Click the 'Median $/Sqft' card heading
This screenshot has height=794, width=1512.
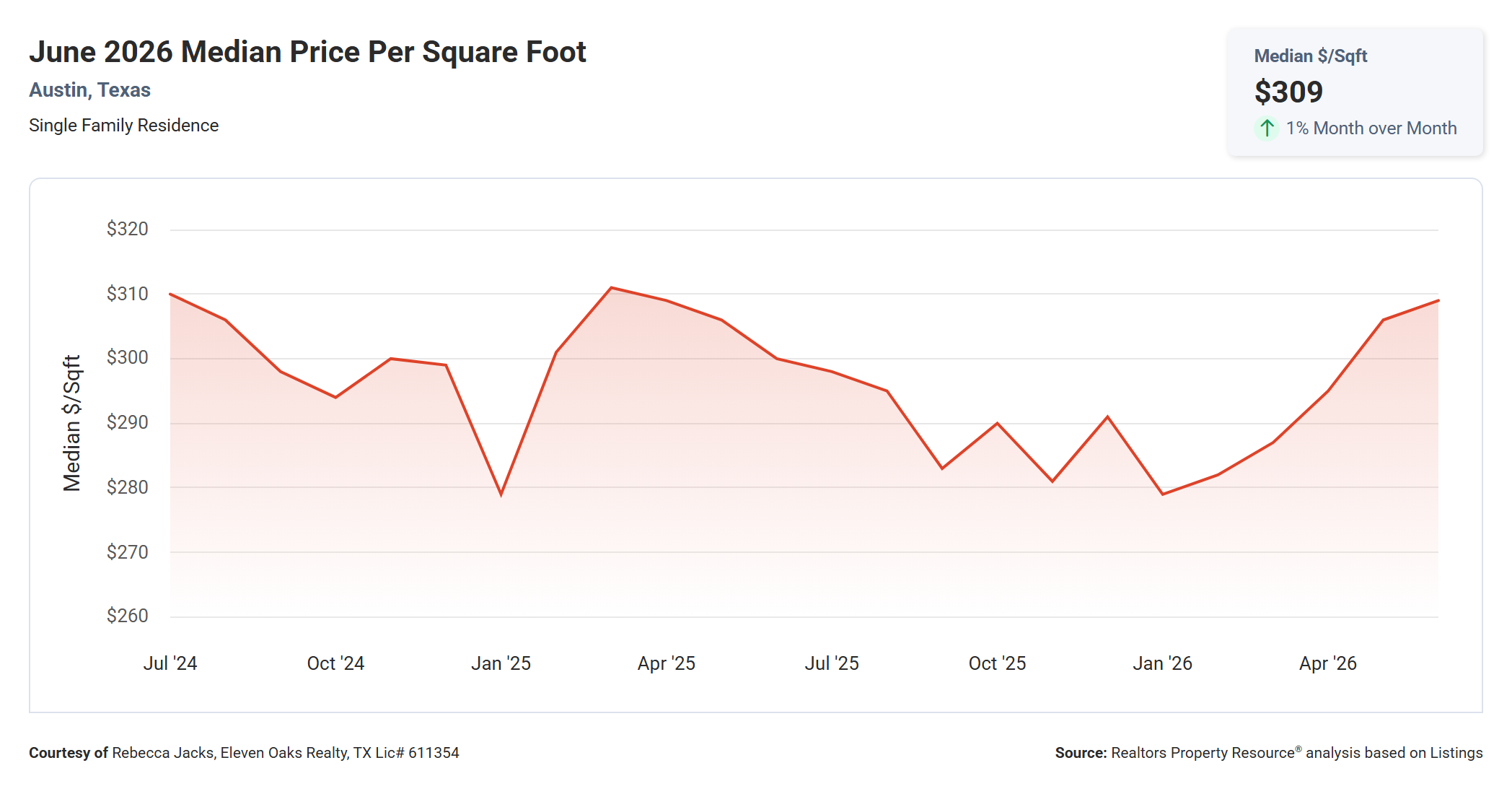pyautogui.click(x=1311, y=56)
